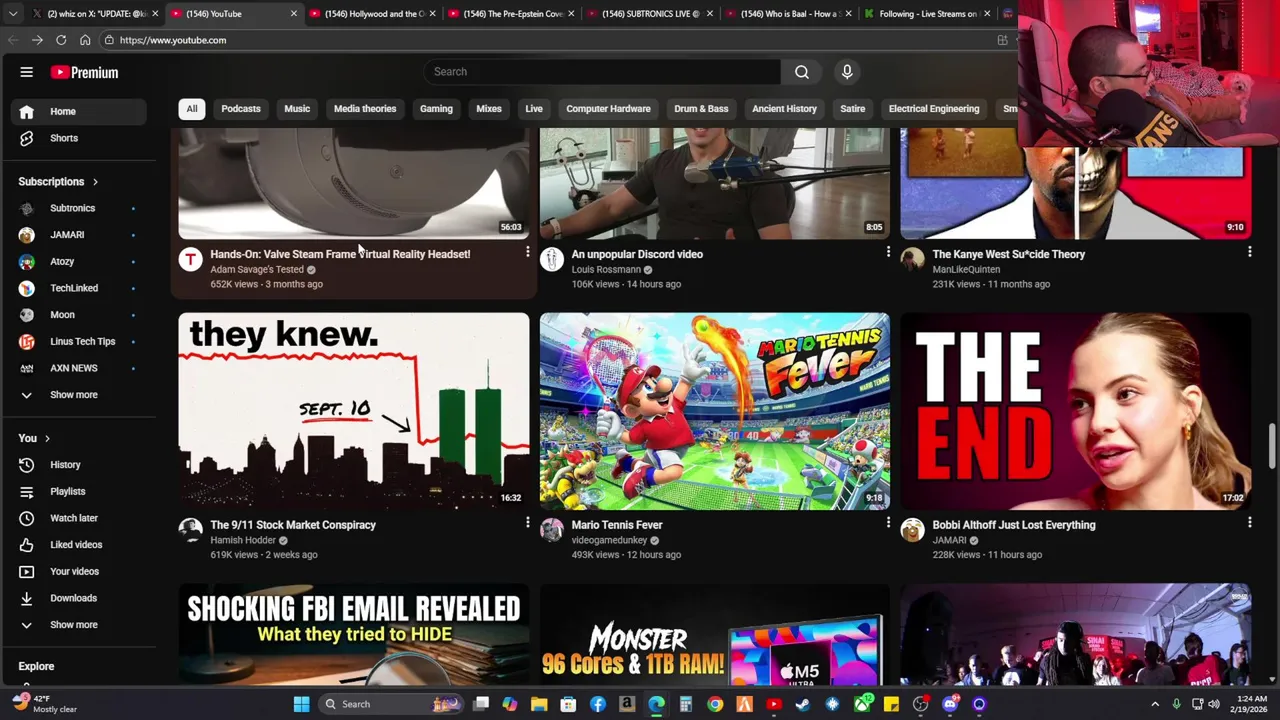
Task: Go to Home in the sidebar
Action: (80, 111)
